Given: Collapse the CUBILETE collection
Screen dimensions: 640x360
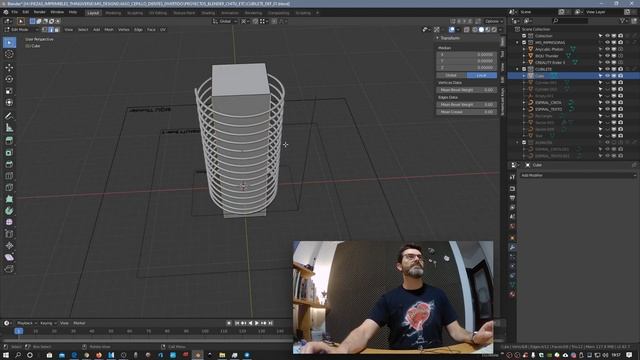Looking at the screenshot, I should [x=518, y=69].
